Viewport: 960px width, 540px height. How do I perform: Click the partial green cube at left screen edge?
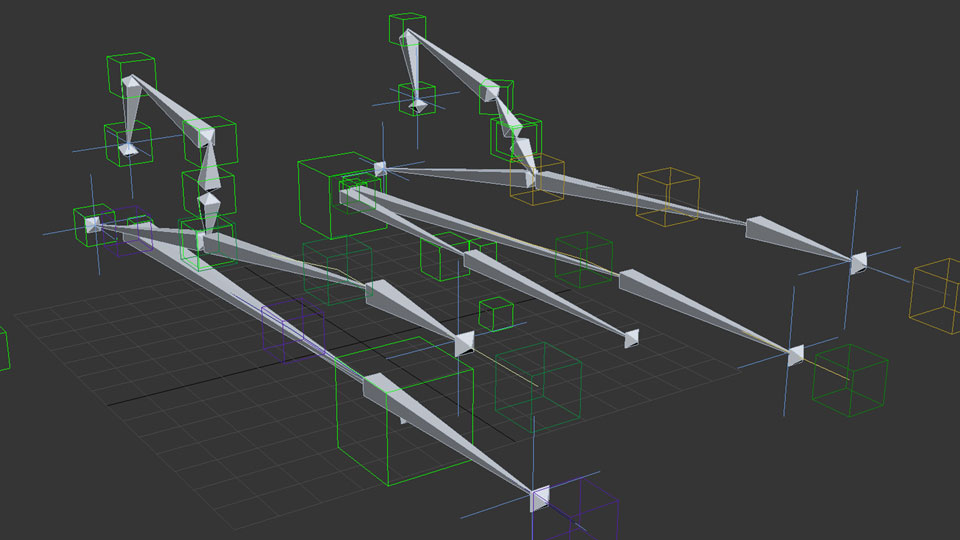tap(3, 350)
